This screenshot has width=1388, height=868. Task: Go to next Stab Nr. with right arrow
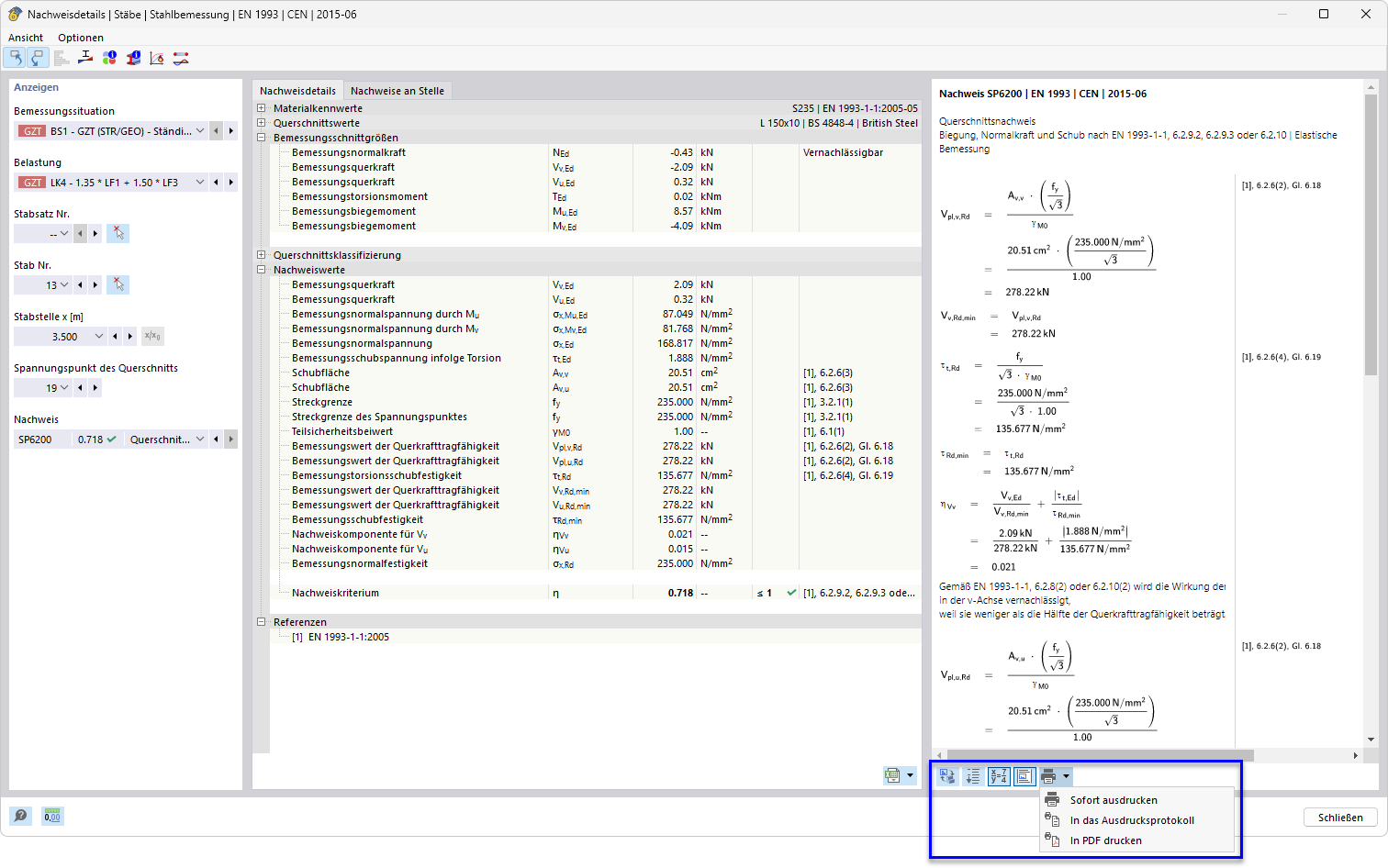point(95,285)
